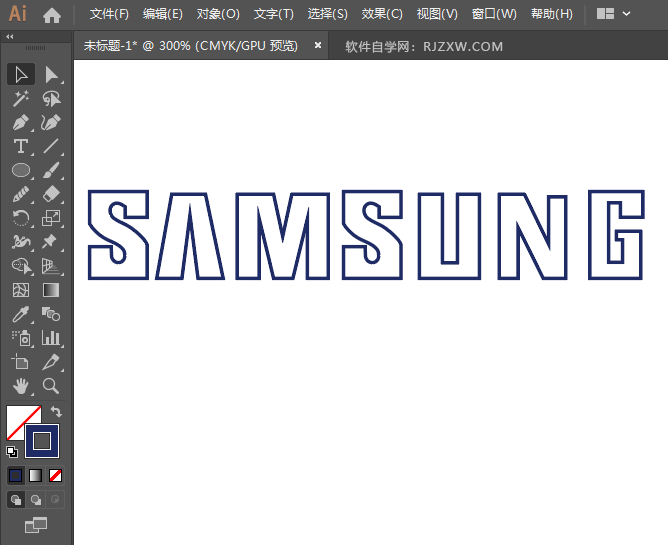Open the 对象(O) menu
668x545 pixels.
(x=218, y=14)
